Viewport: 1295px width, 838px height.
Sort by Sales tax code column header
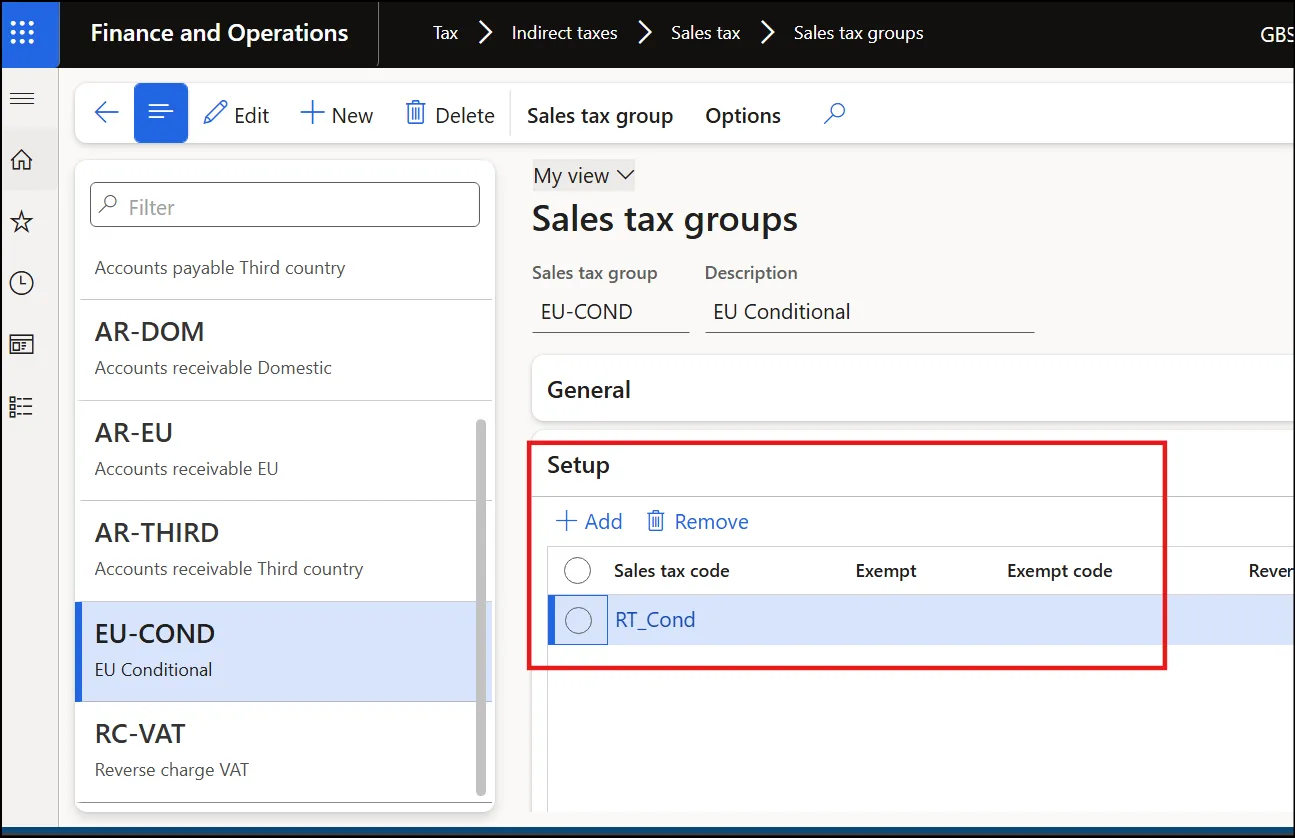coord(672,571)
